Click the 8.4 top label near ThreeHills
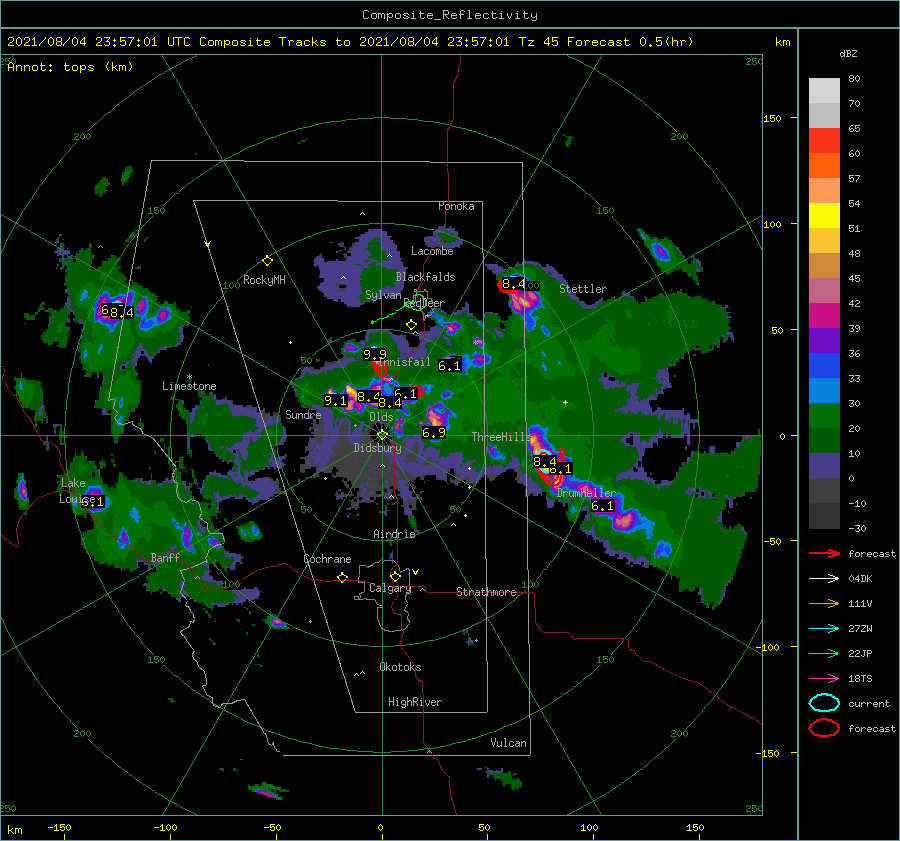 (544, 462)
